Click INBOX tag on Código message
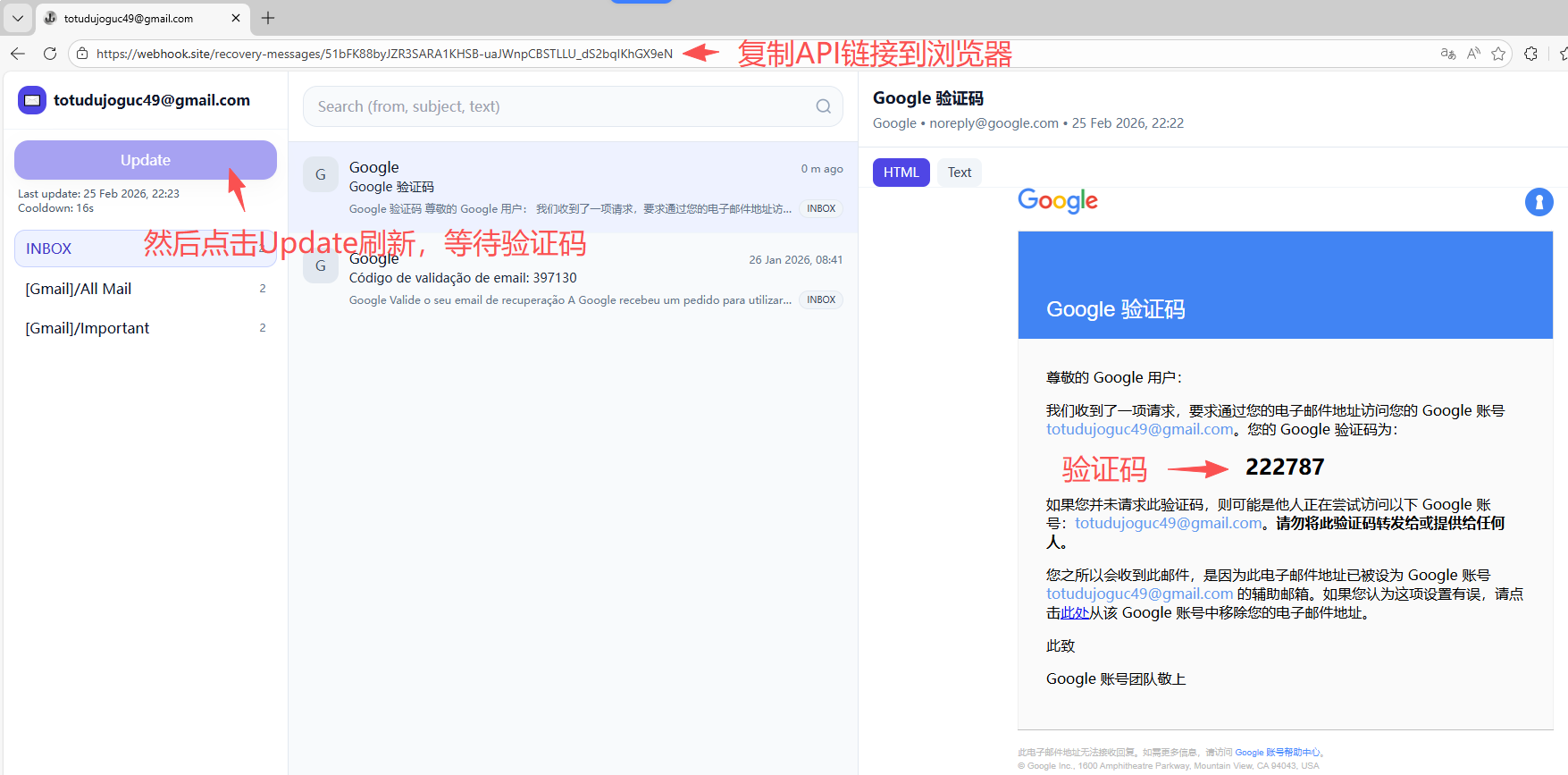Image resolution: width=1568 pixels, height=775 pixels. pos(821,300)
